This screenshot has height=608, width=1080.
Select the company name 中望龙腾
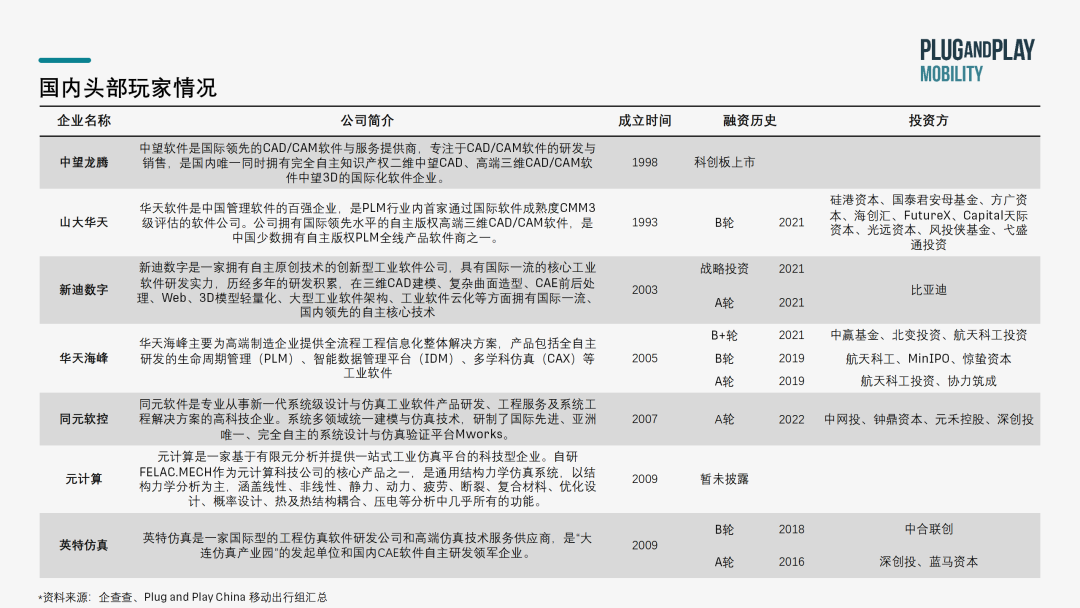click(x=83, y=163)
